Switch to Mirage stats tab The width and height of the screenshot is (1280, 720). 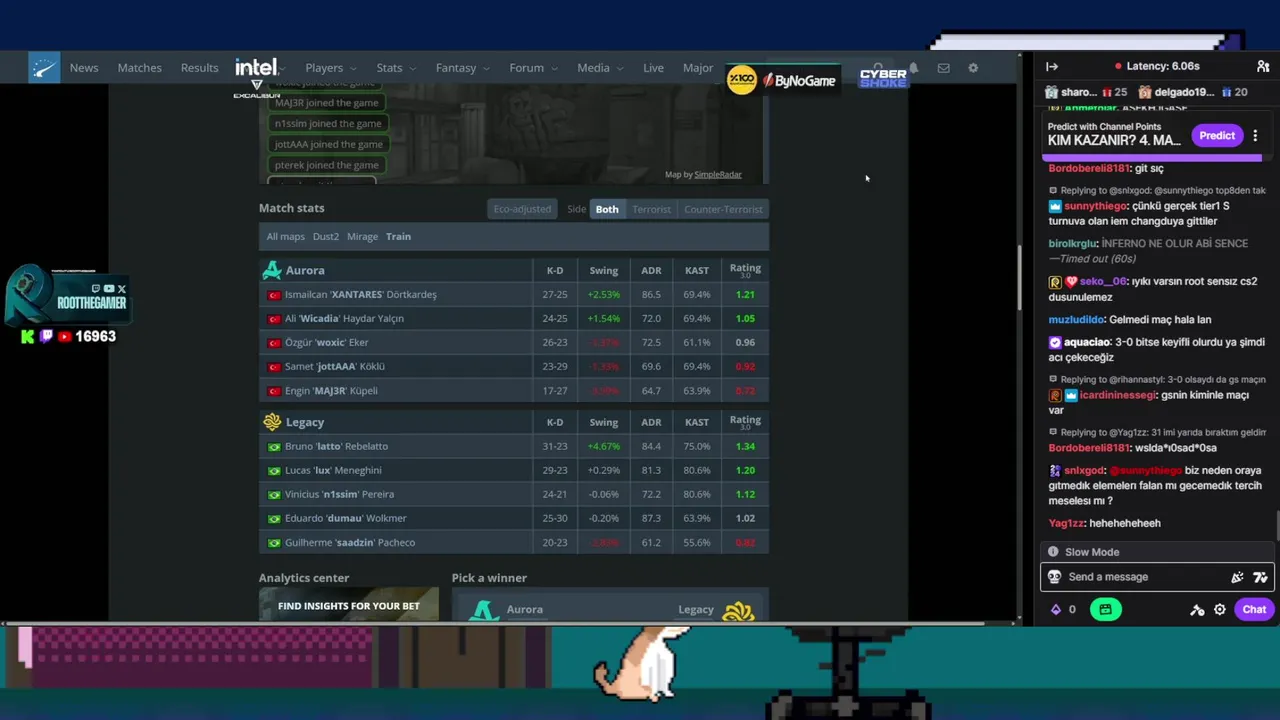click(362, 237)
